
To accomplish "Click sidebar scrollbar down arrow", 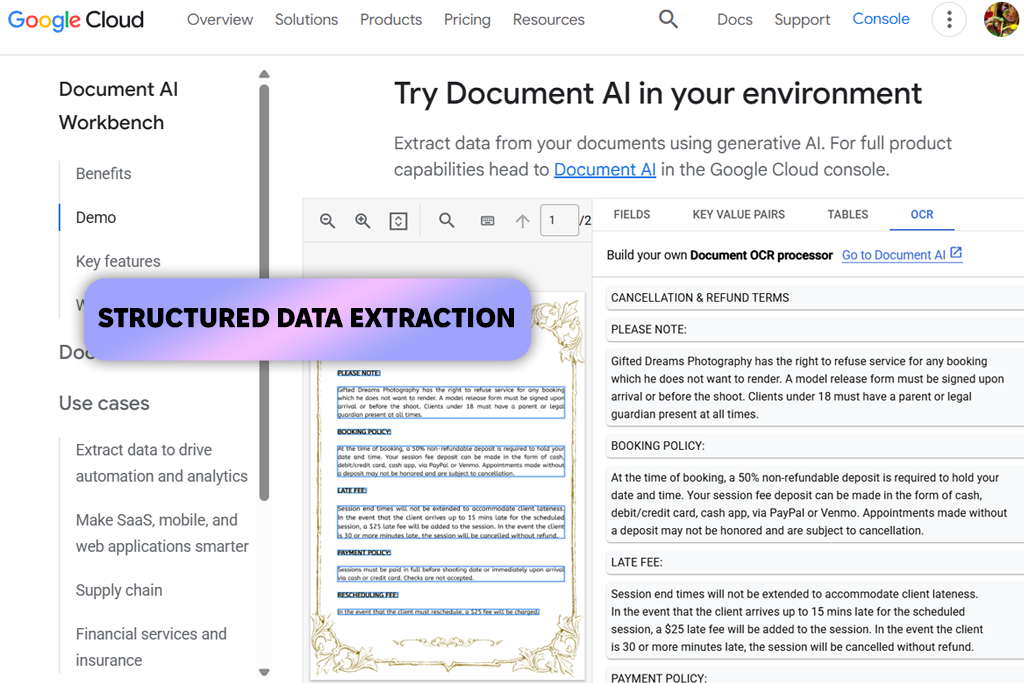I will coord(264,672).
